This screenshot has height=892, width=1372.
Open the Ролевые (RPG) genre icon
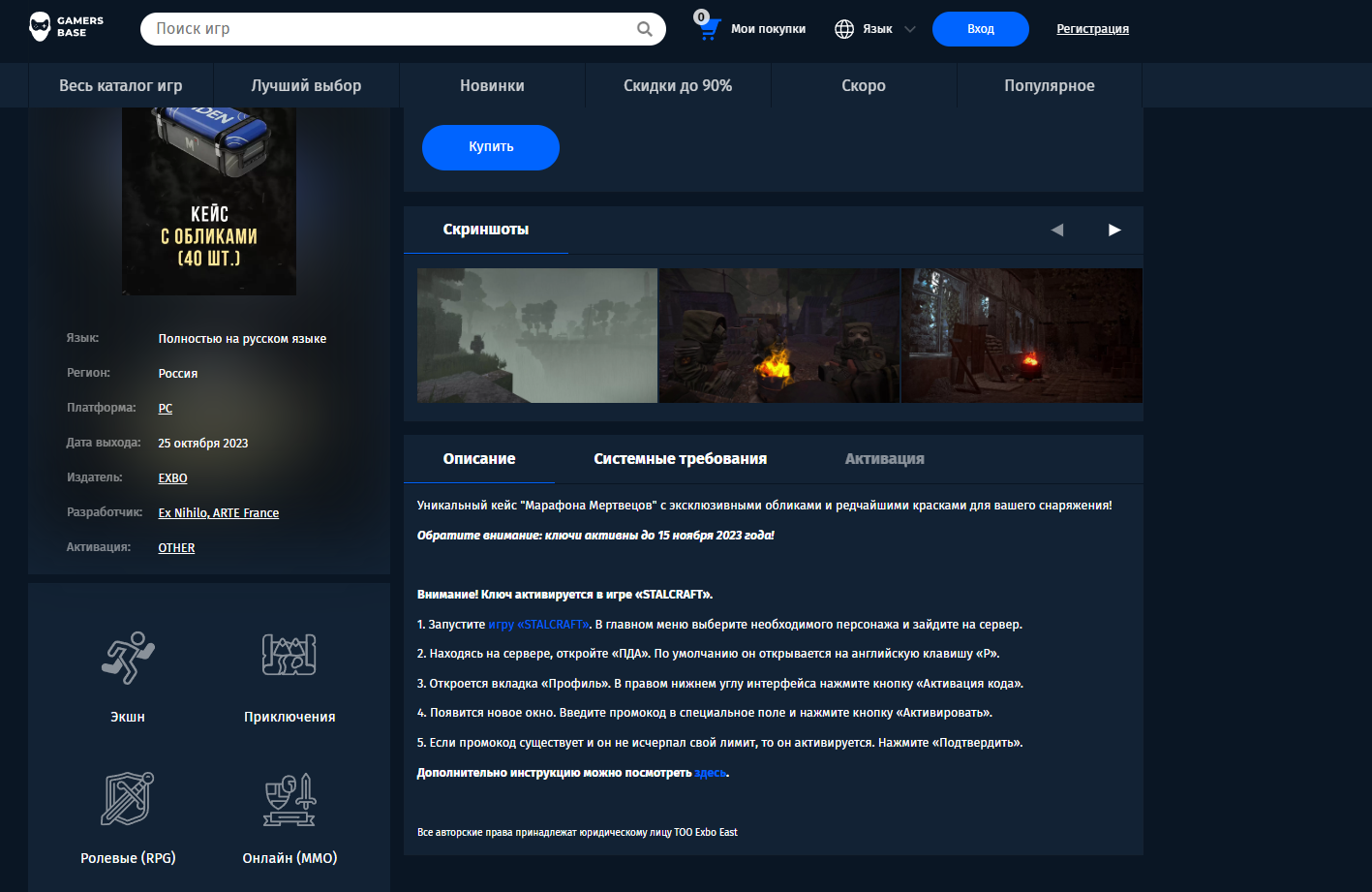click(128, 798)
